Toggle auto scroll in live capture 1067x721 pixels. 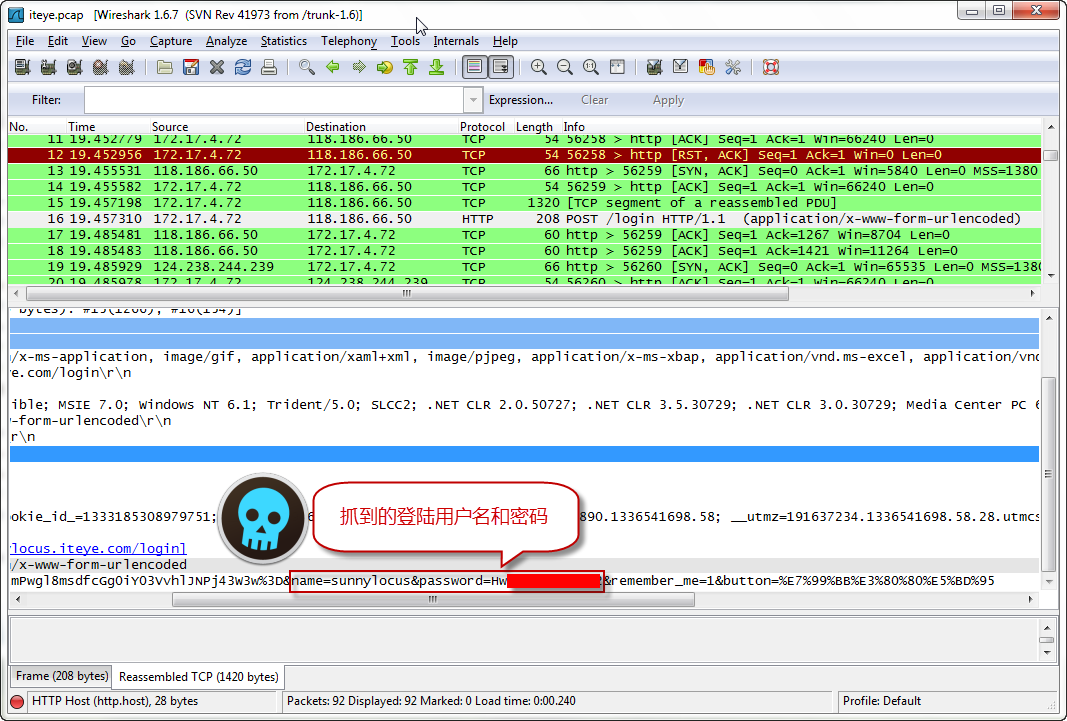500,67
